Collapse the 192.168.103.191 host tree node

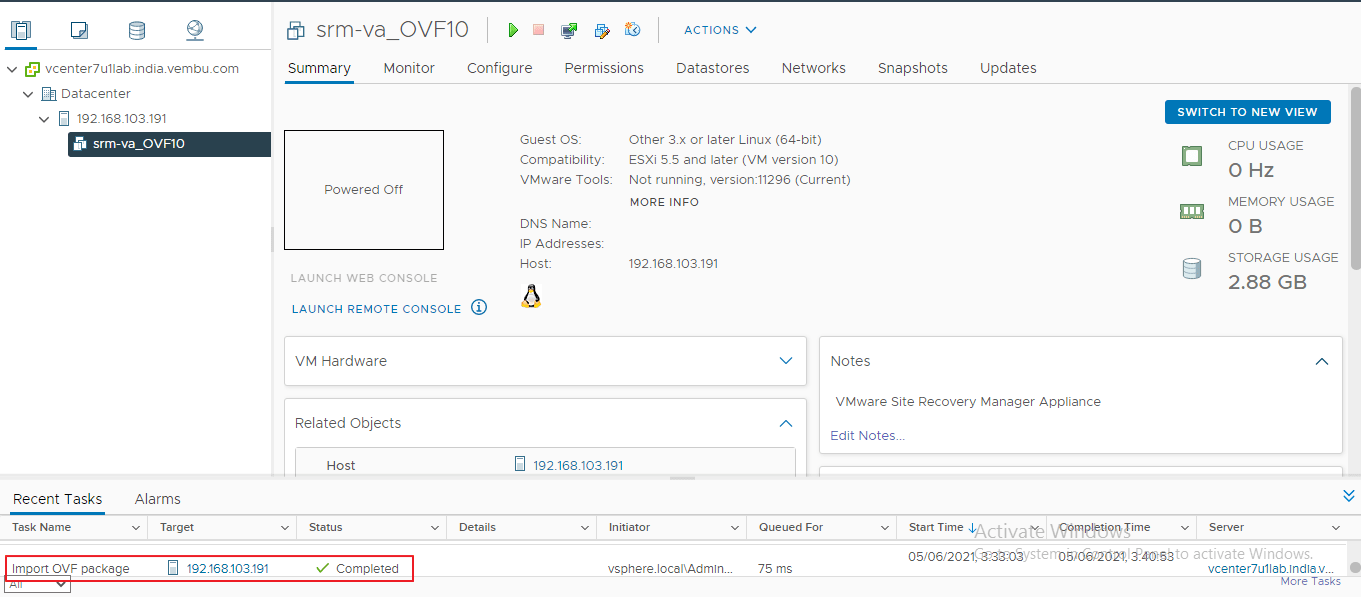coord(44,119)
